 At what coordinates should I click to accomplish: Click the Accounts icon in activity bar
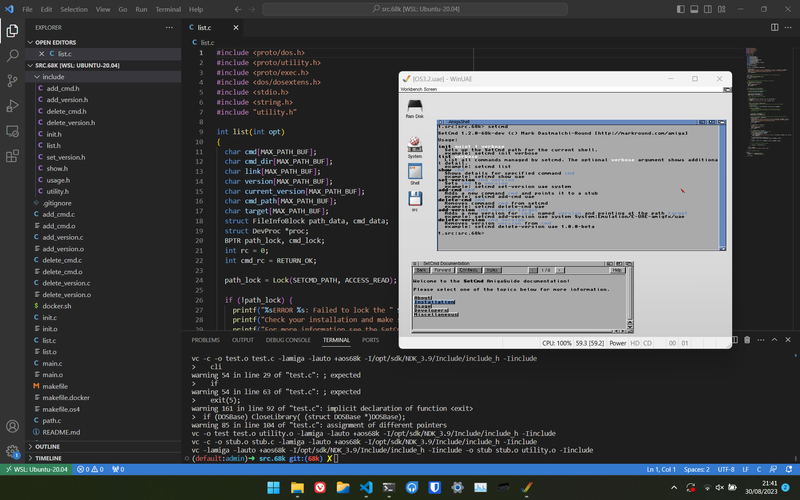12,426
